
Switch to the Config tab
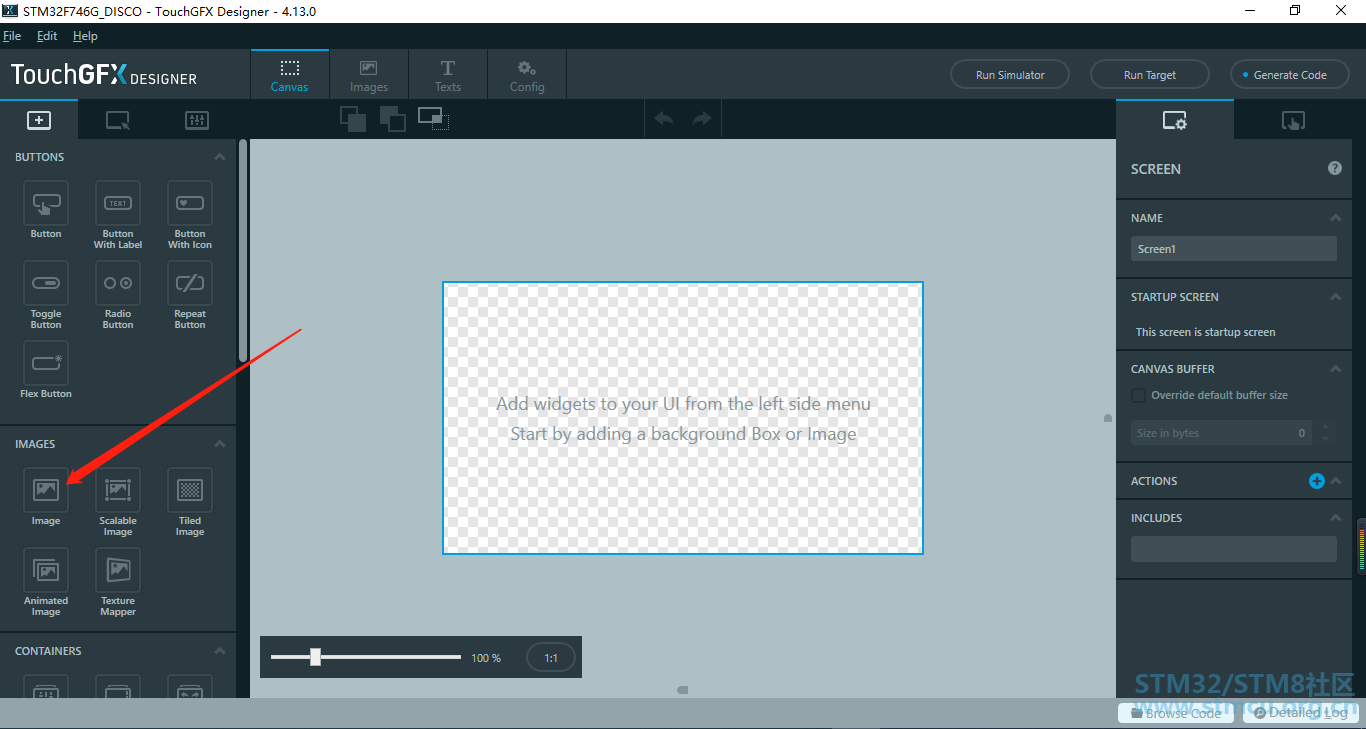(x=527, y=75)
